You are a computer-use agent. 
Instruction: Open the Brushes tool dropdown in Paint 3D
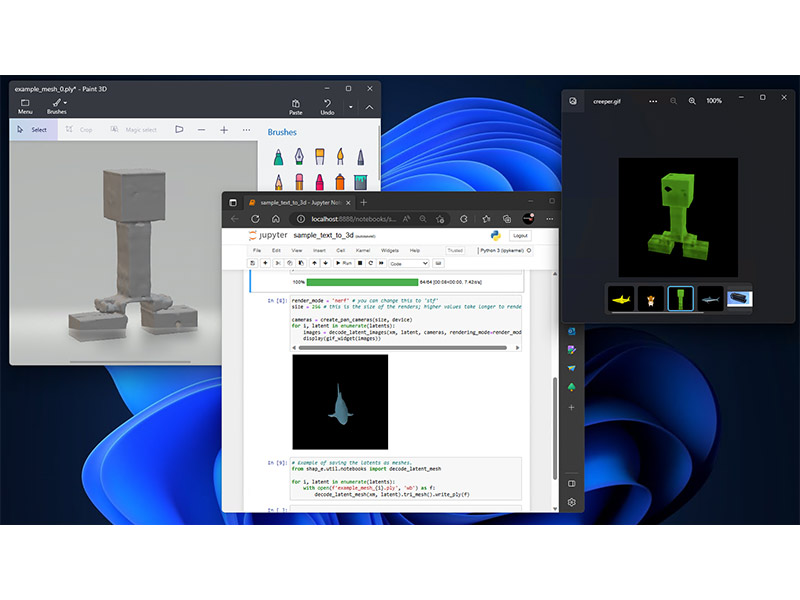(x=57, y=107)
